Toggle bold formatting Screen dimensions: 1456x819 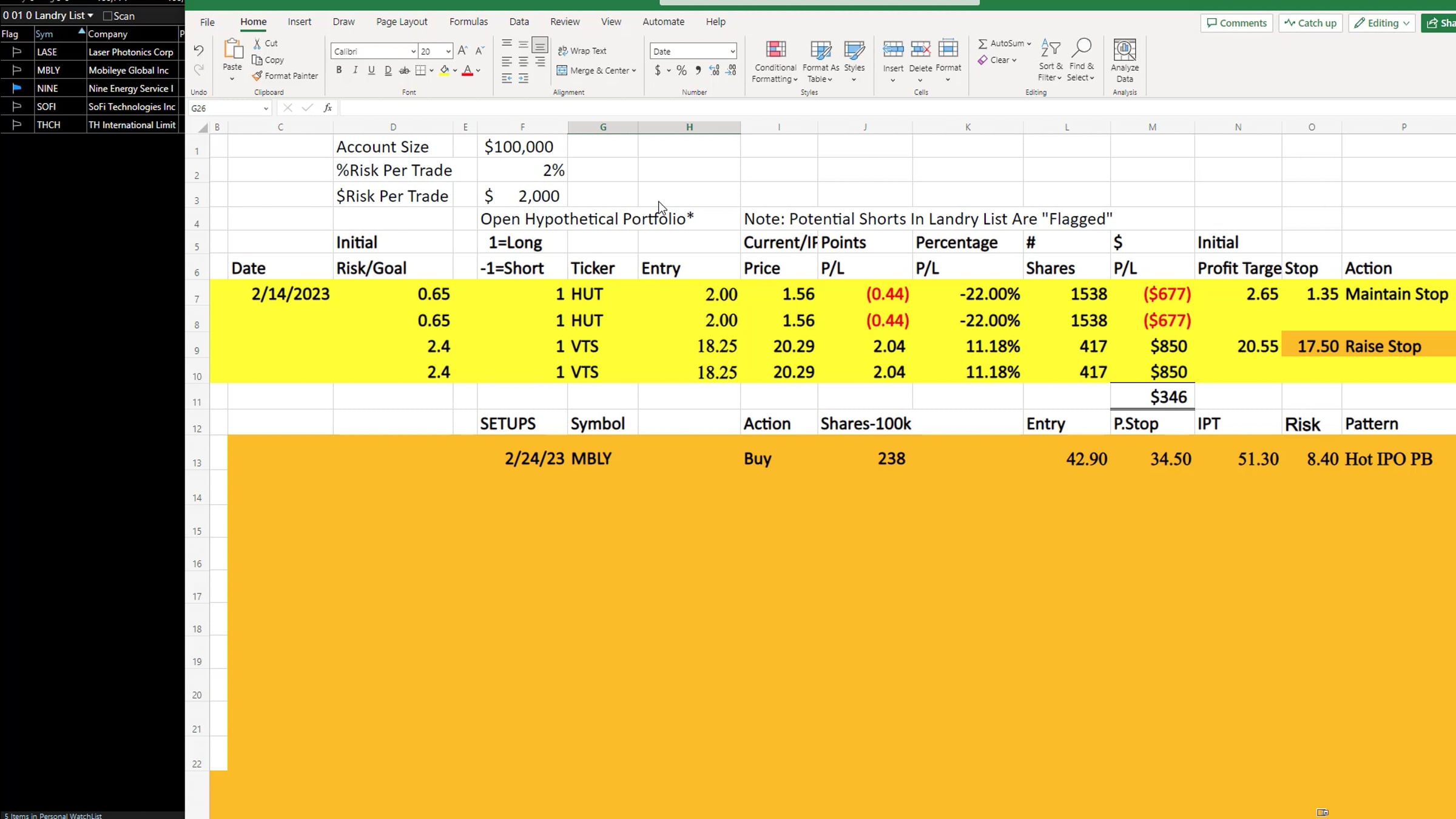(x=339, y=70)
